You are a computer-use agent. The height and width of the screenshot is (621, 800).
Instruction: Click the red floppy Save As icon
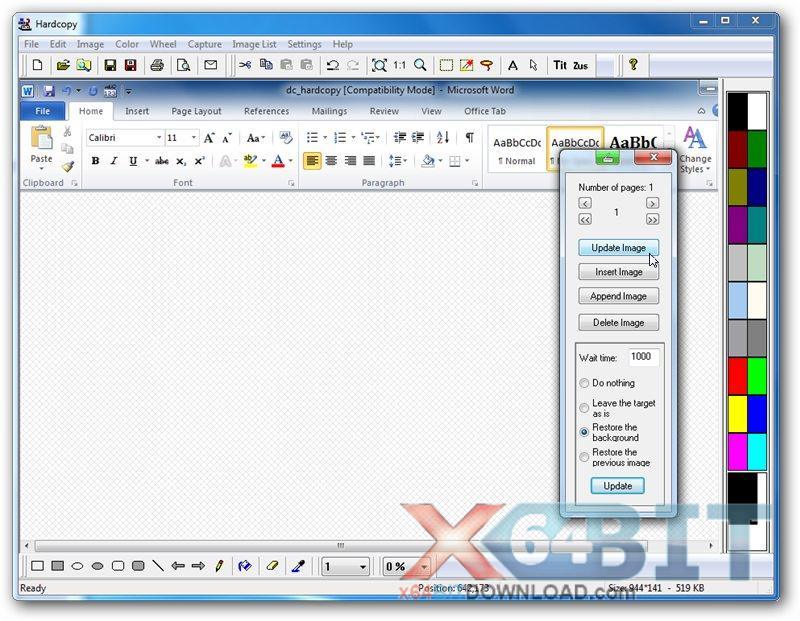pyautogui.click(x=131, y=65)
